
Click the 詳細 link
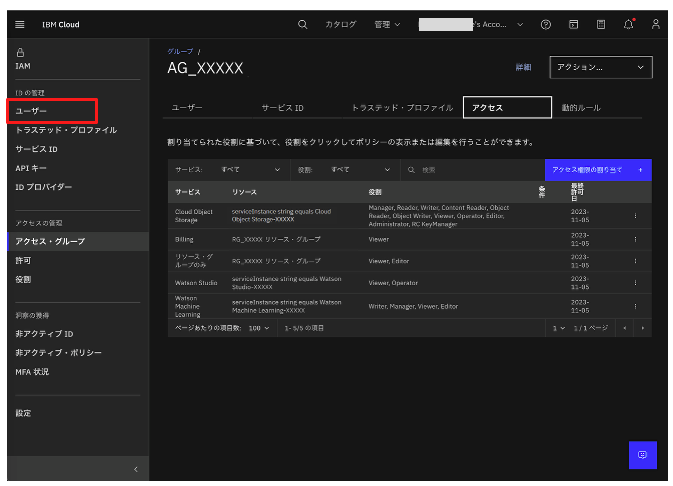(523, 67)
